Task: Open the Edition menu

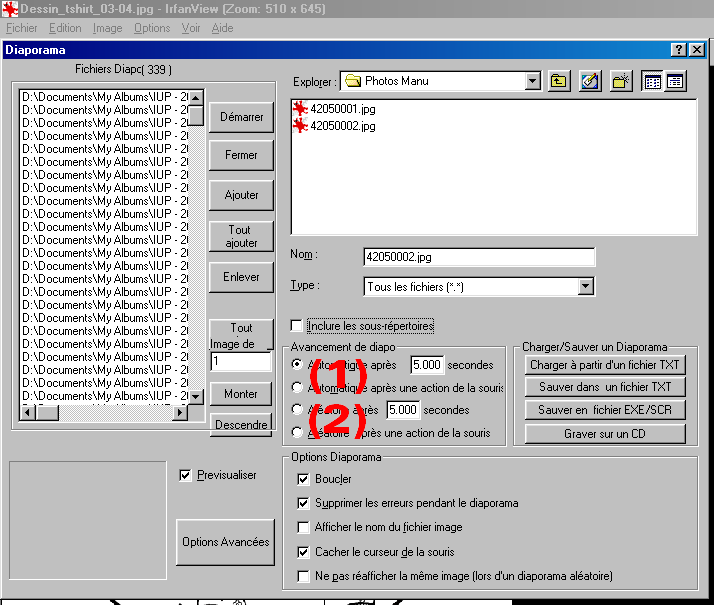Action: 65,28
